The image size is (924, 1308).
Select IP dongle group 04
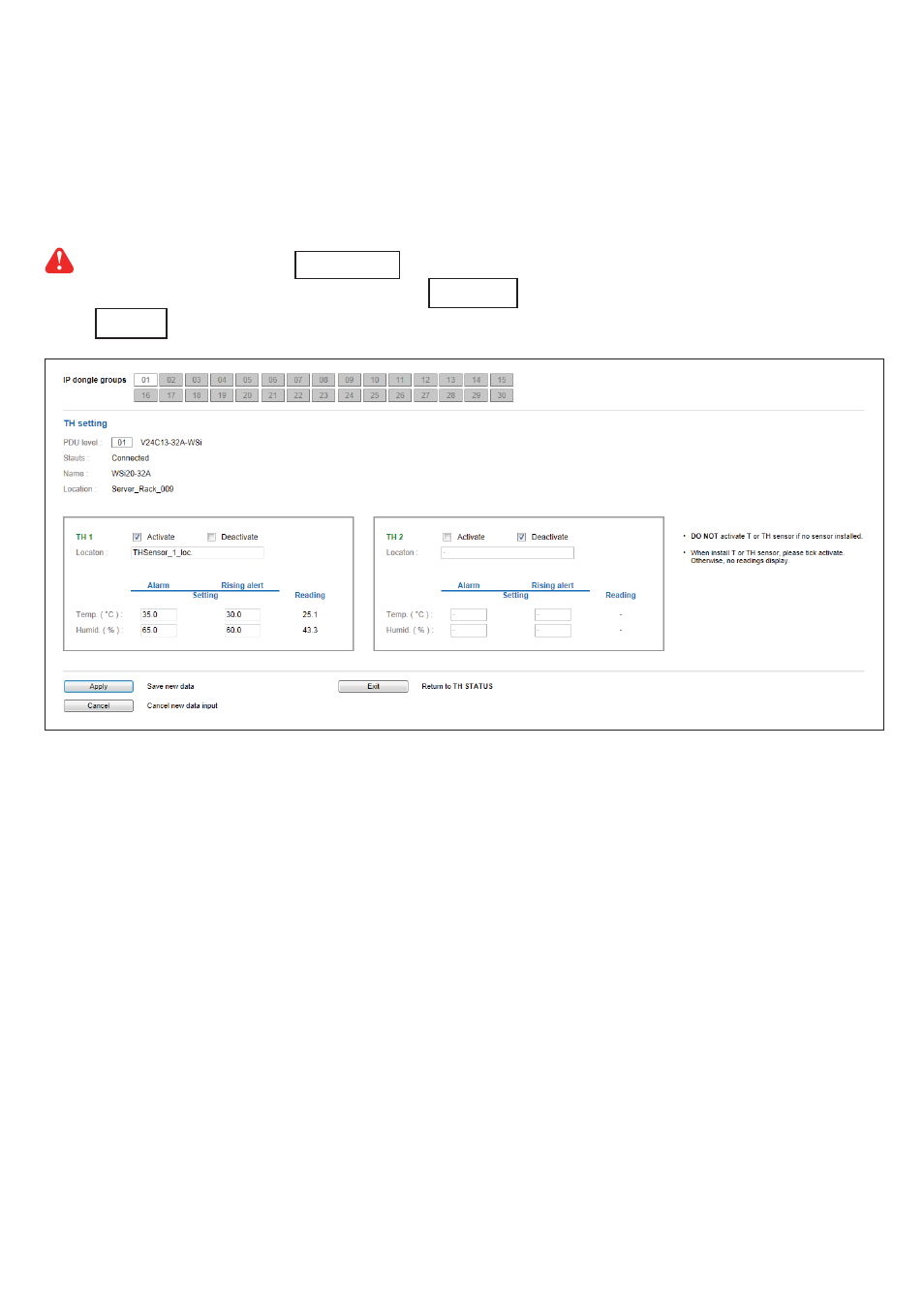(222, 380)
